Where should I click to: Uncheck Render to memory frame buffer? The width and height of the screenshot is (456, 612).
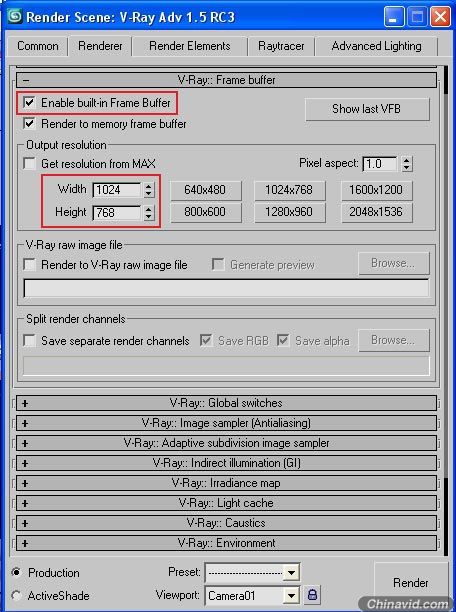(29, 124)
